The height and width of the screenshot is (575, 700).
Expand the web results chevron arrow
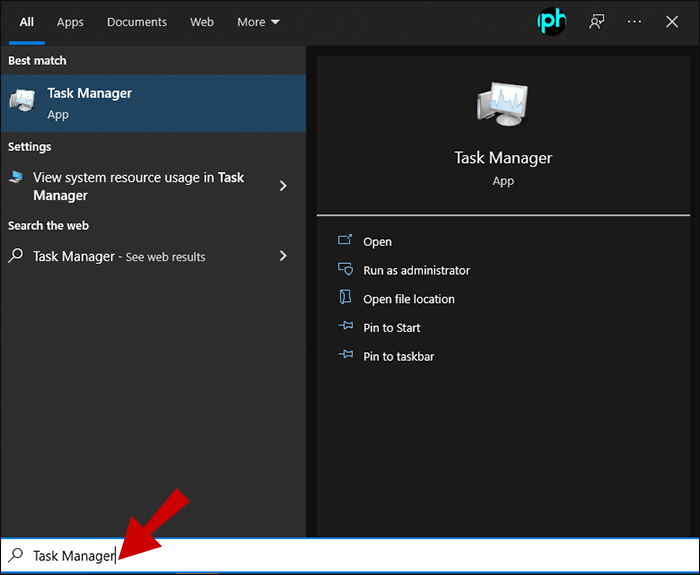point(283,256)
